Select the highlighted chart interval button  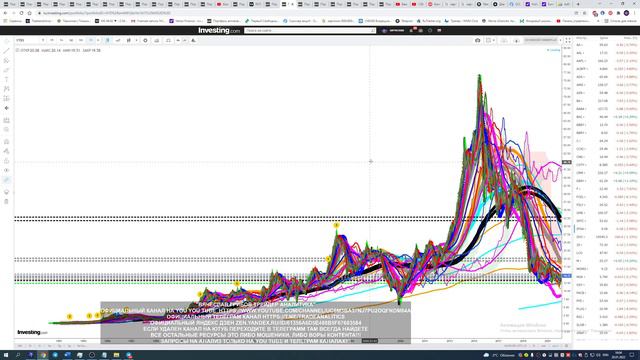coord(91,40)
